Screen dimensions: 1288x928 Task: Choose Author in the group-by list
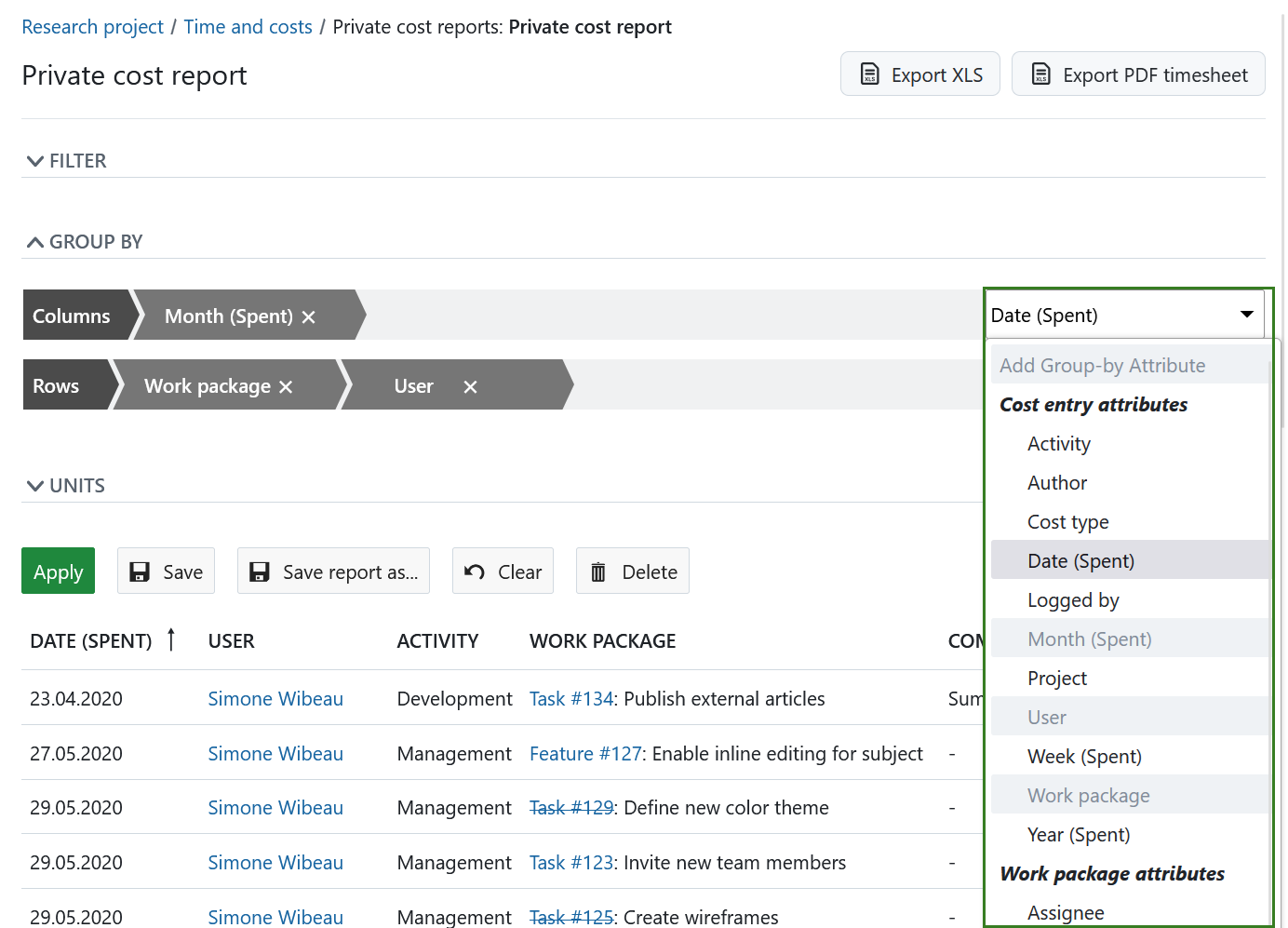[x=1057, y=483]
